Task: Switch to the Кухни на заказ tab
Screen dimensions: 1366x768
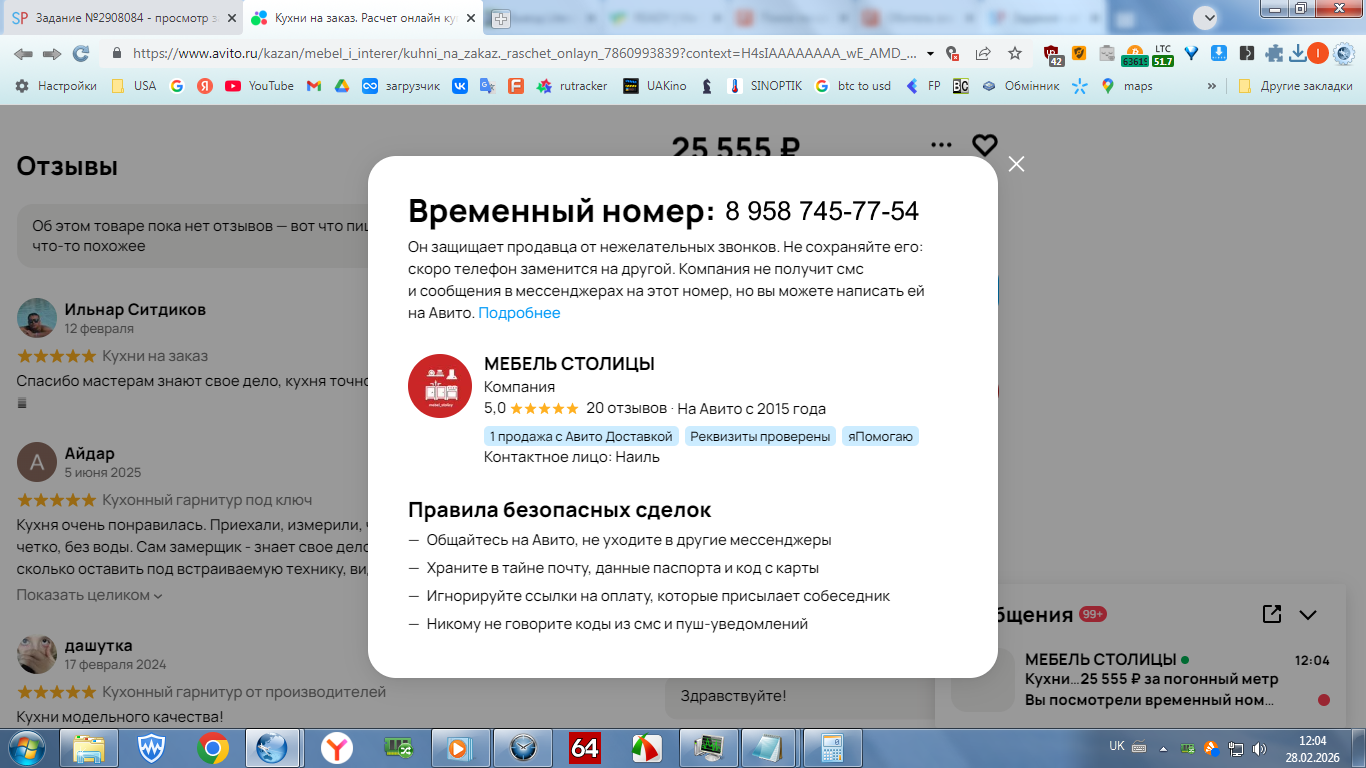Action: (x=362, y=18)
